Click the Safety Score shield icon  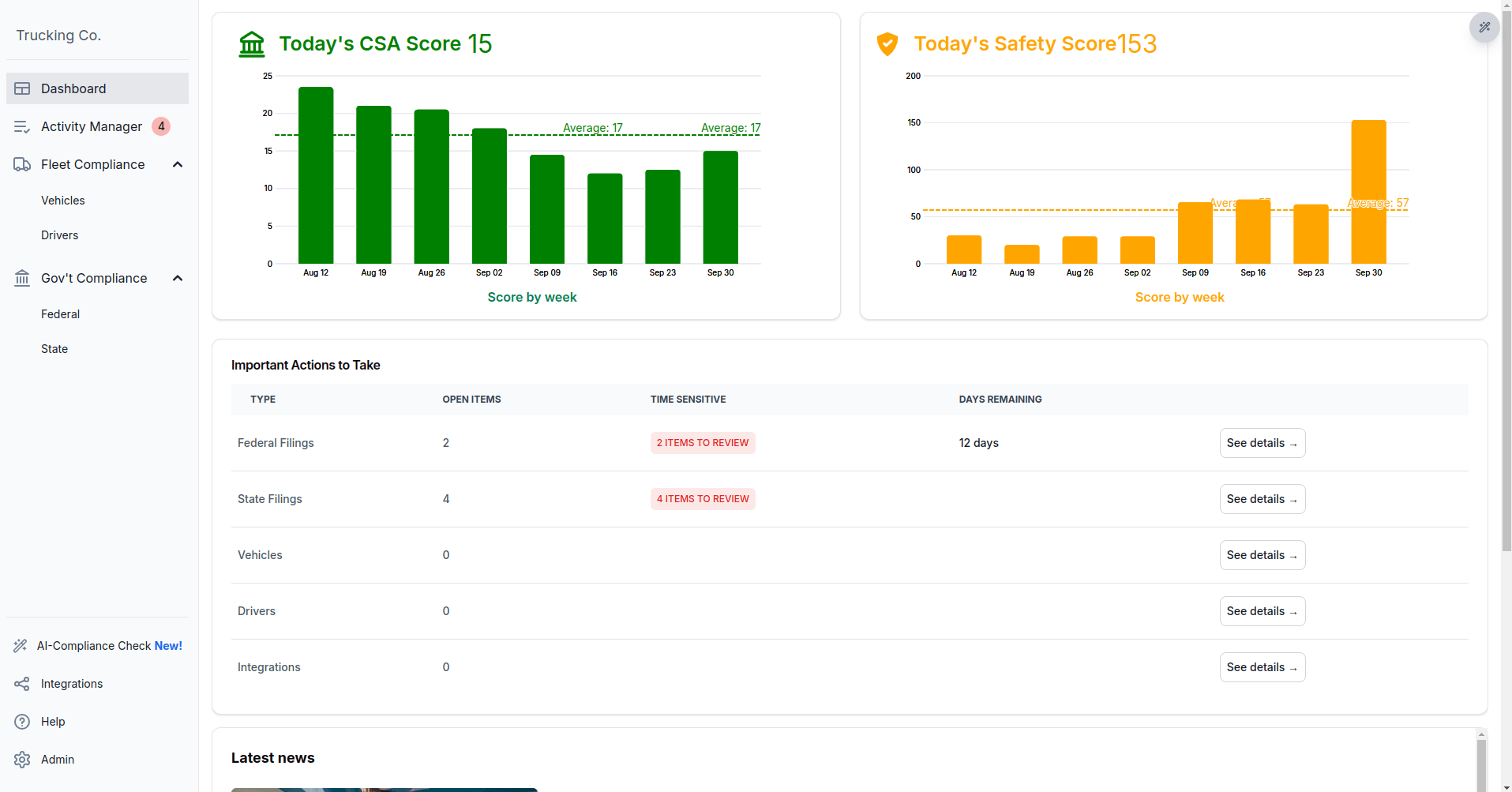(x=887, y=43)
